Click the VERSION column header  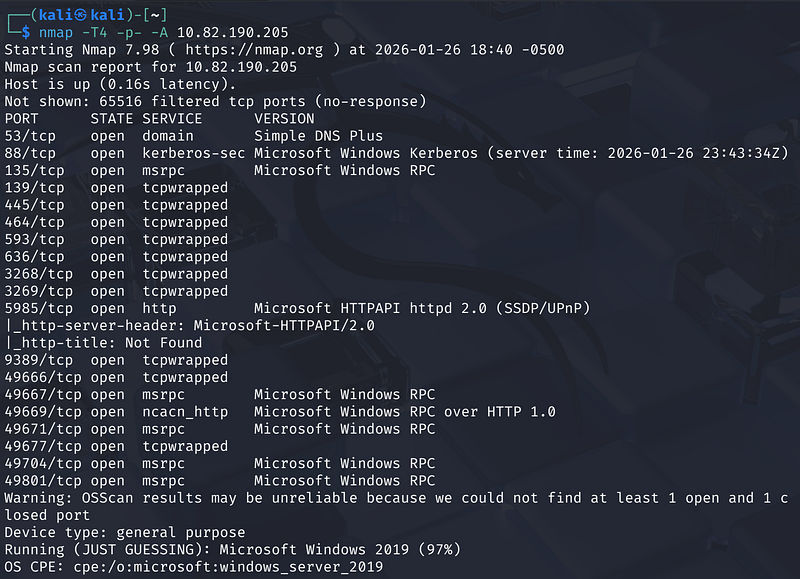(284, 118)
